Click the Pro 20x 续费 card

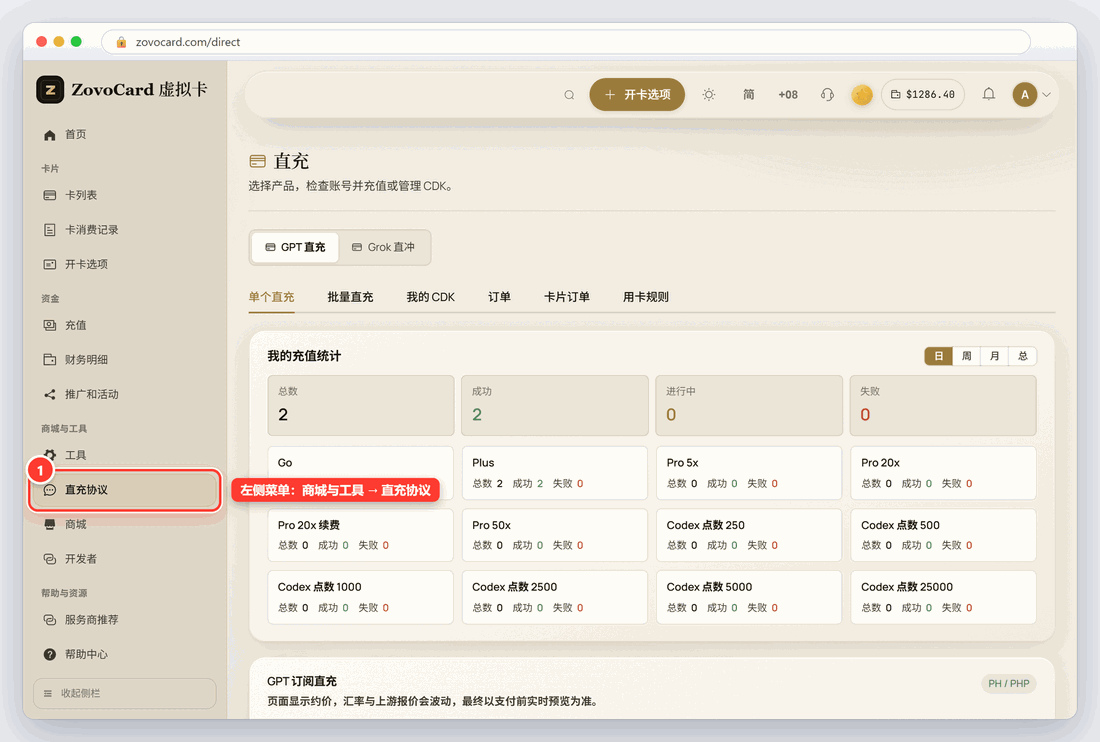[361, 535]
